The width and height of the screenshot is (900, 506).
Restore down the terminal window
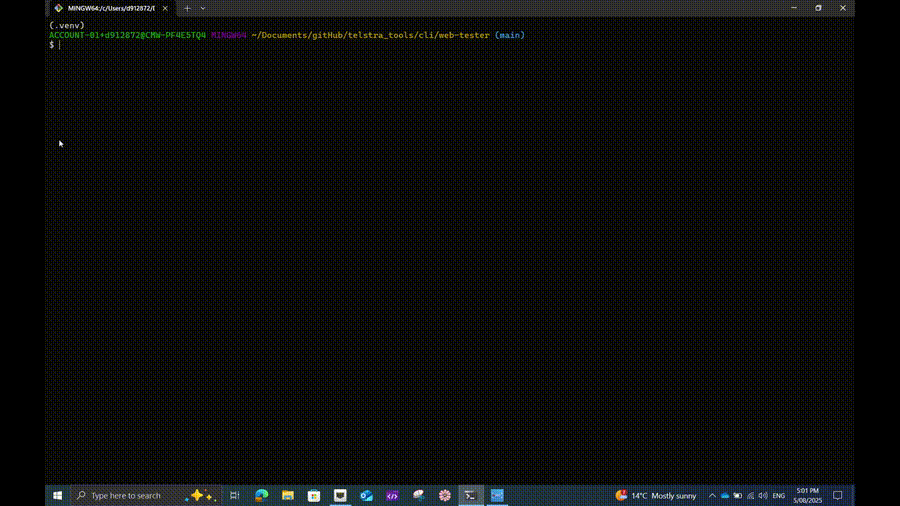tap(818, 8)
